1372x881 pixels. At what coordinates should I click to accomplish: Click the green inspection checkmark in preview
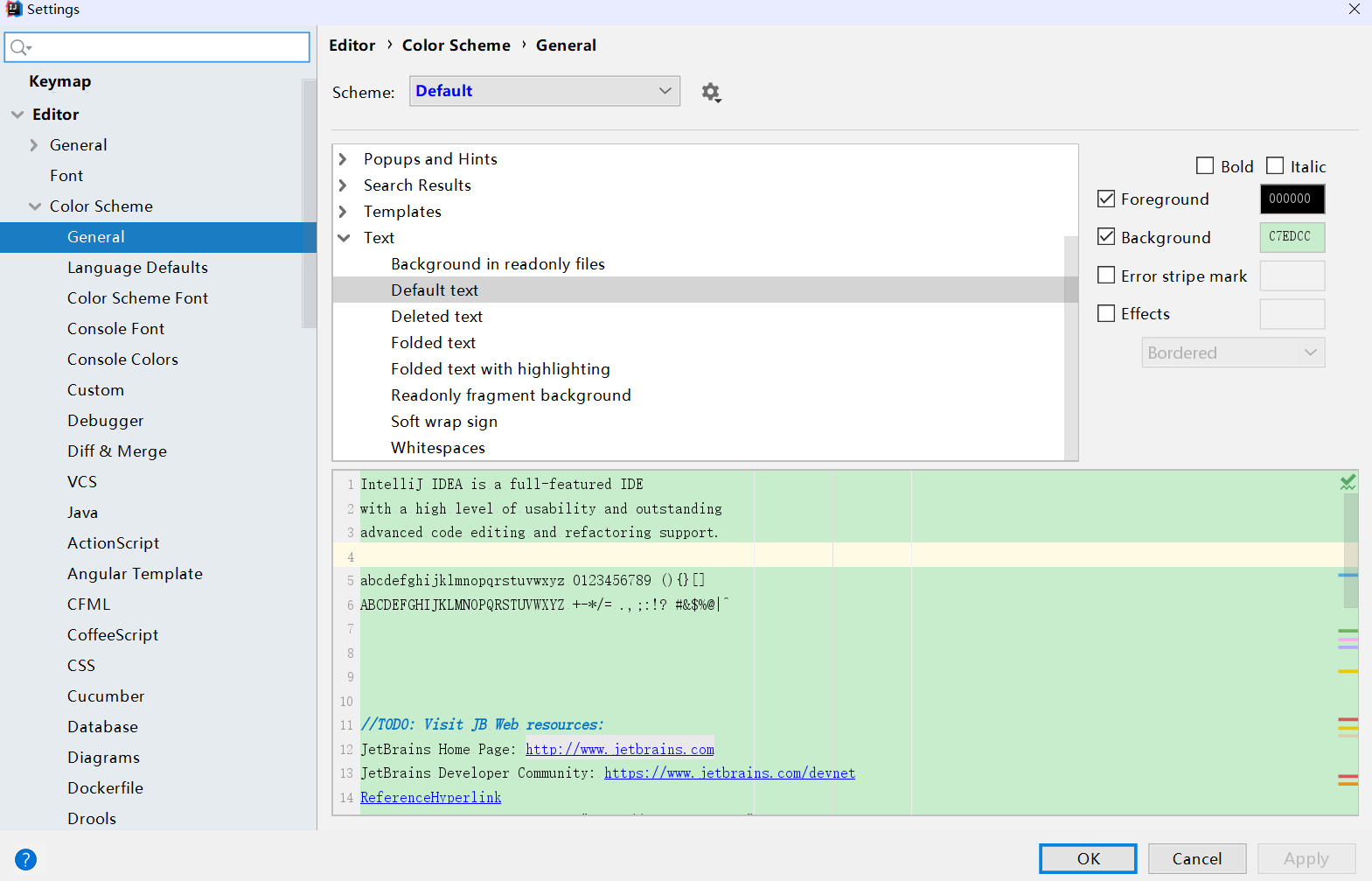[x=1348, y=482]
